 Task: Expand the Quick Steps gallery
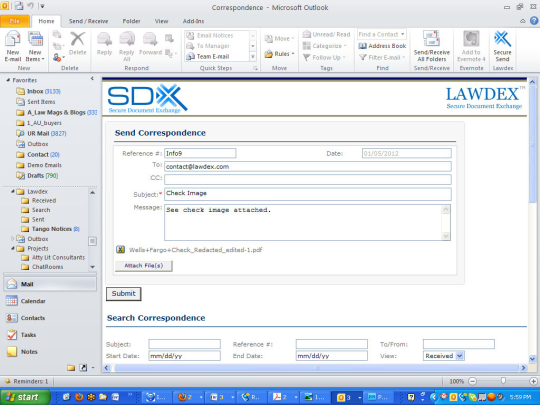[x=253, y=56]
